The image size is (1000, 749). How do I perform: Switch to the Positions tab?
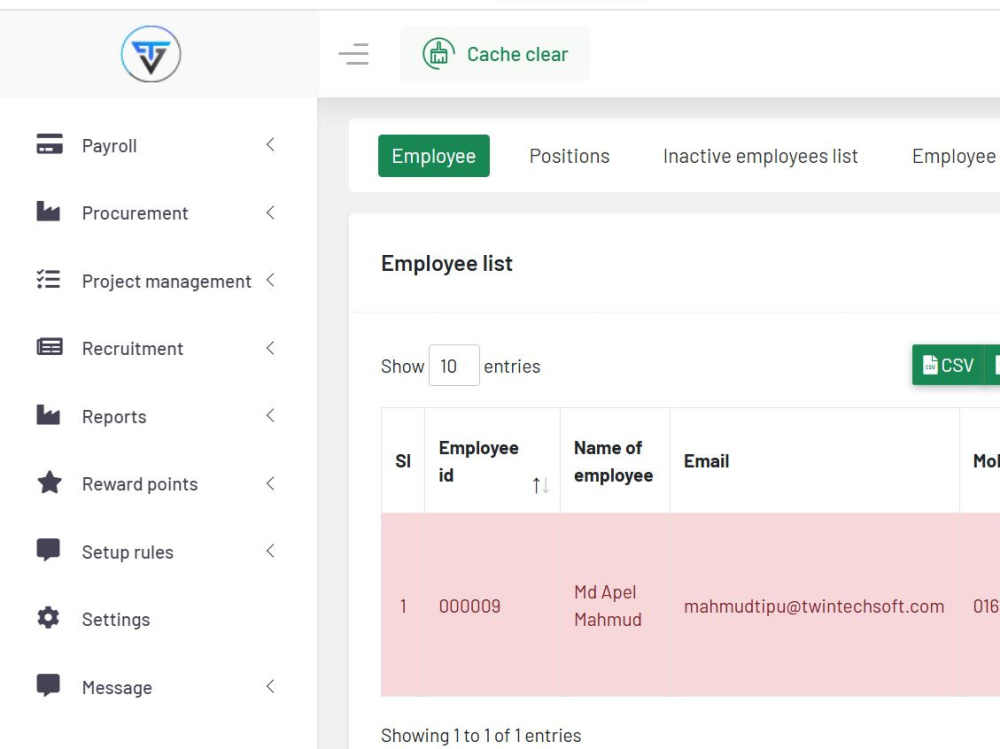coord(570,156)
